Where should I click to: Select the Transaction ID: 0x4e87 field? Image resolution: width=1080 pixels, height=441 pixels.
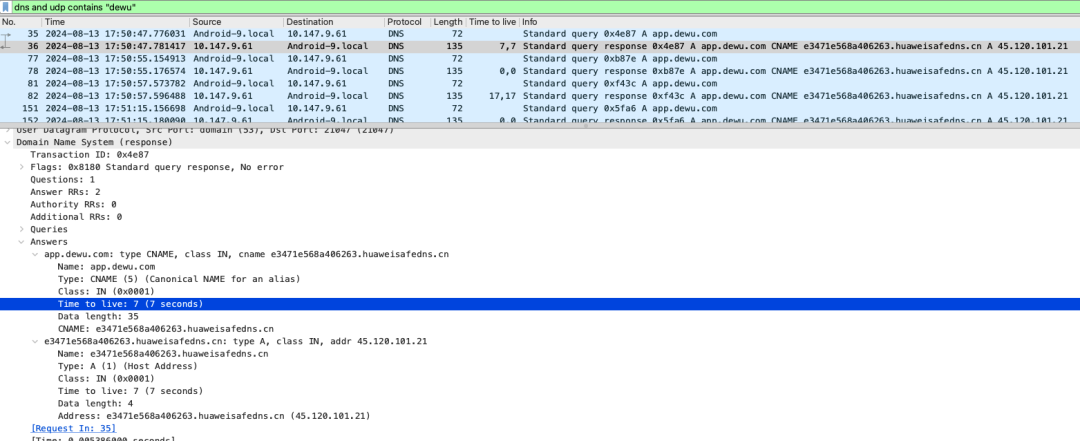tap(89, 154)
